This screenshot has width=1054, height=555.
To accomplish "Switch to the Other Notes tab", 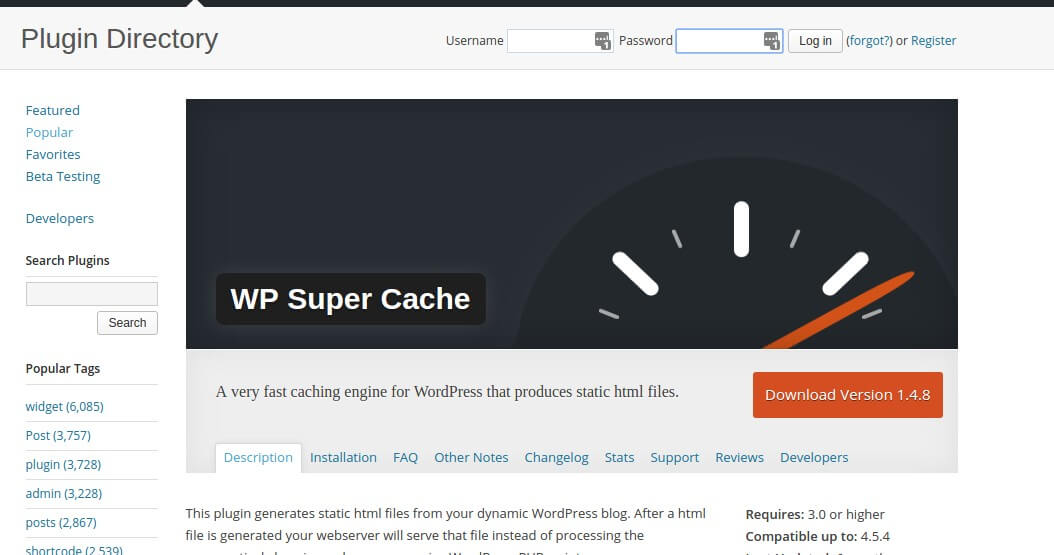I will [x=471, y=458].
